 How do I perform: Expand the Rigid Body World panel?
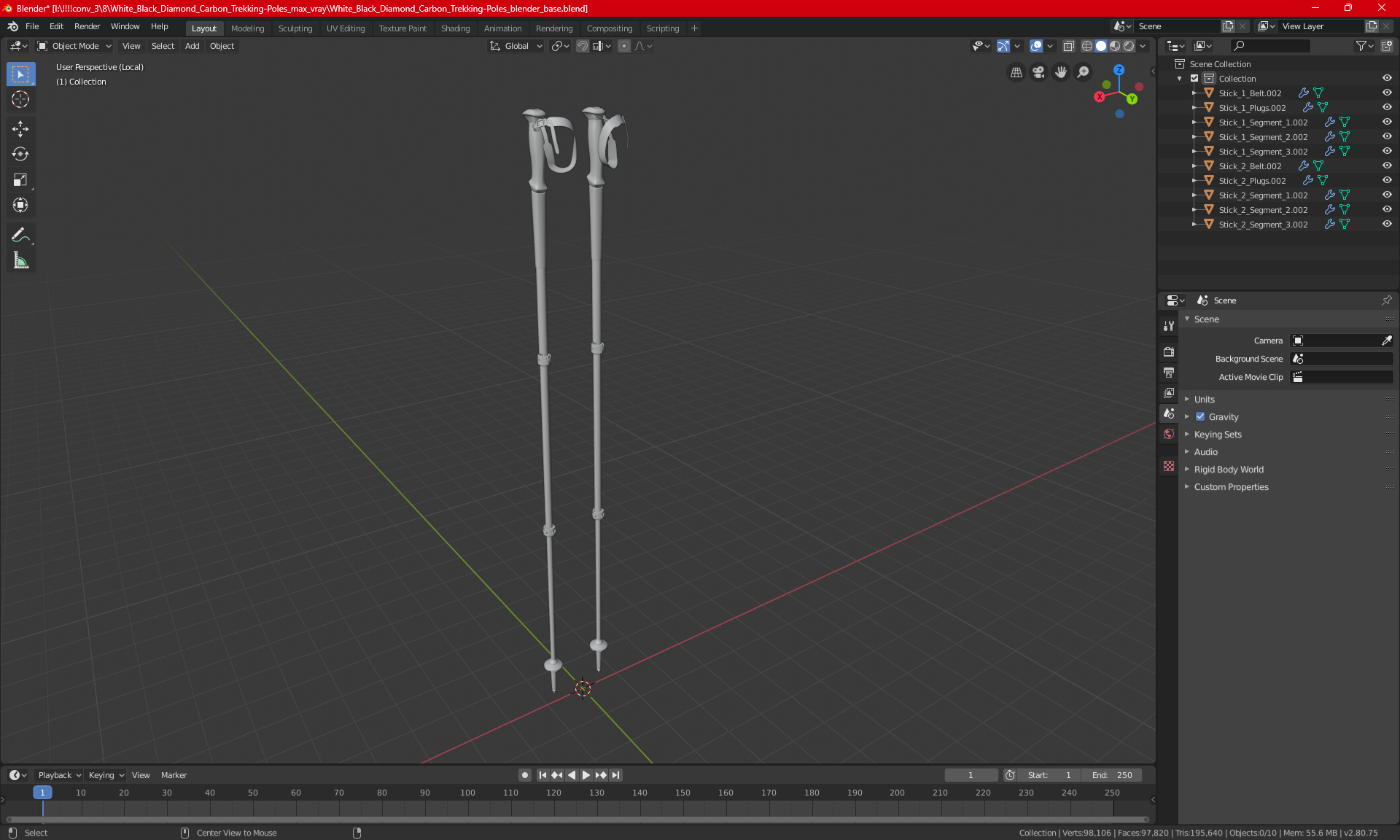click(1228, 470)
